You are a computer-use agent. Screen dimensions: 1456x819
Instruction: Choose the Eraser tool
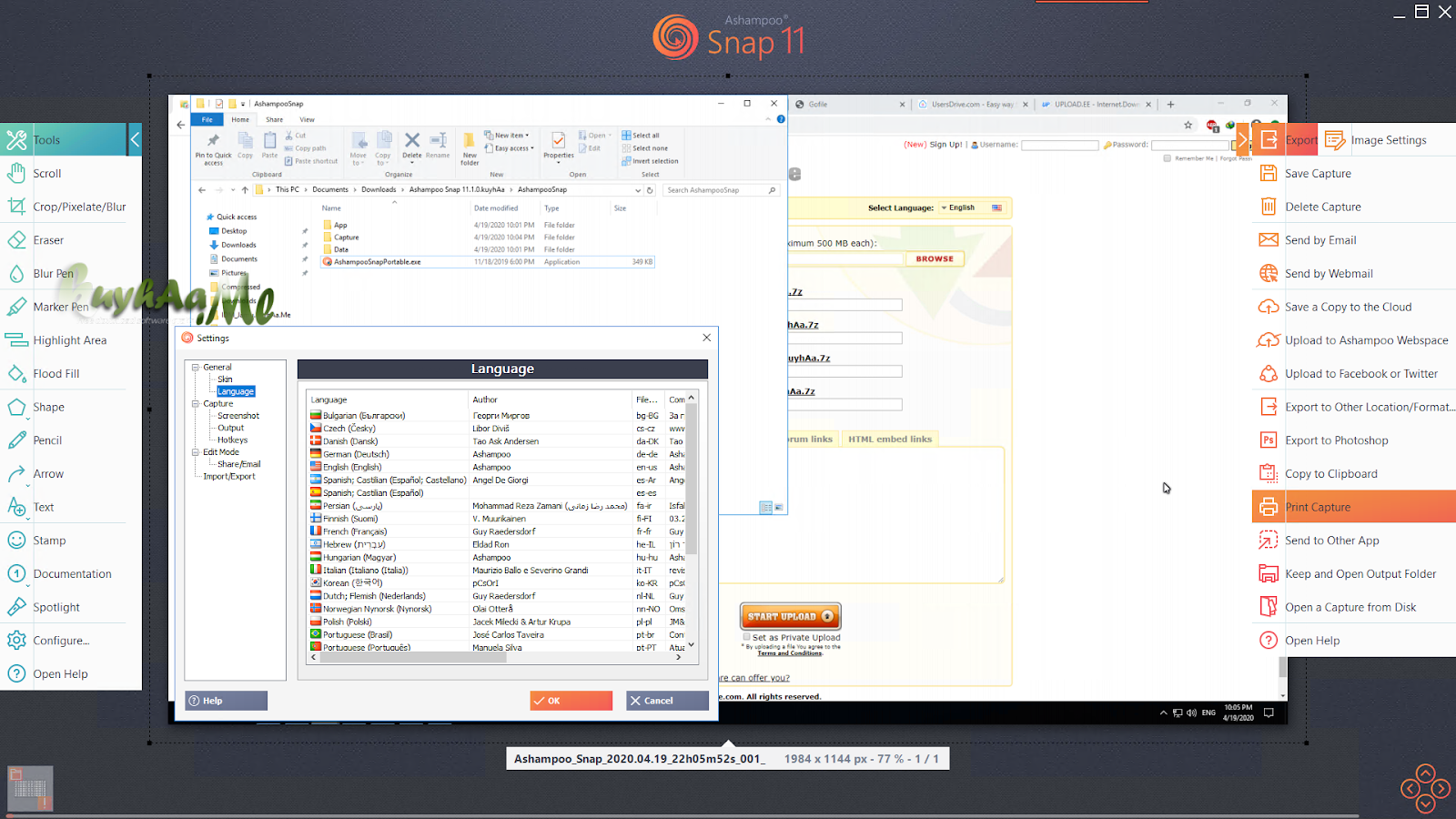coord(71,240)
